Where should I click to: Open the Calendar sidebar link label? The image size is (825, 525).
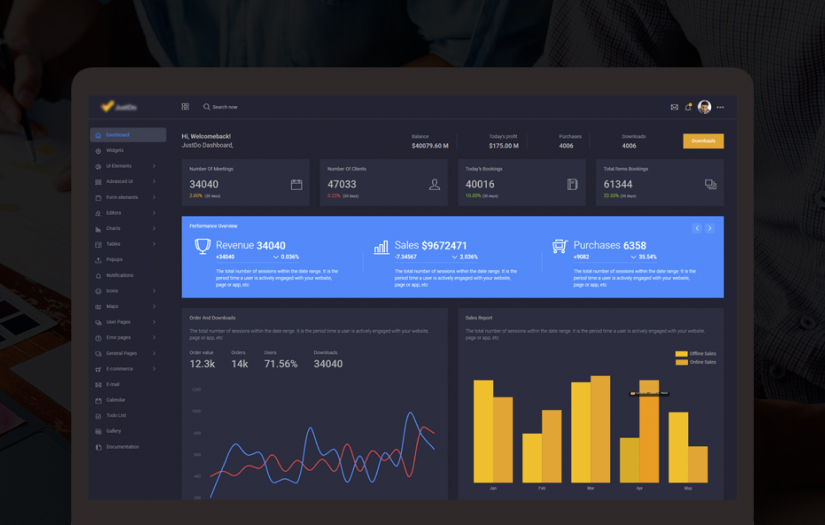tap(115, 400)
